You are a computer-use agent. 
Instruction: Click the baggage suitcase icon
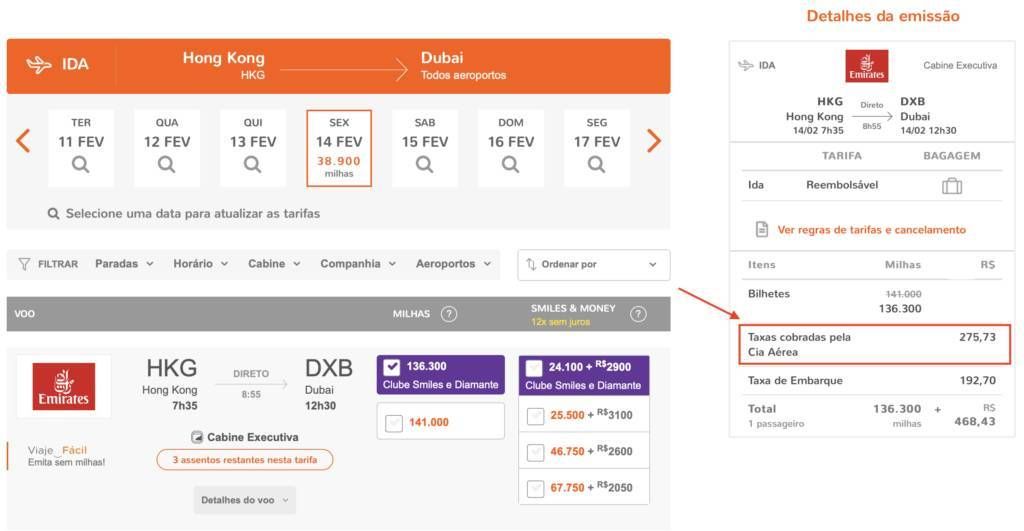[952, 186]
